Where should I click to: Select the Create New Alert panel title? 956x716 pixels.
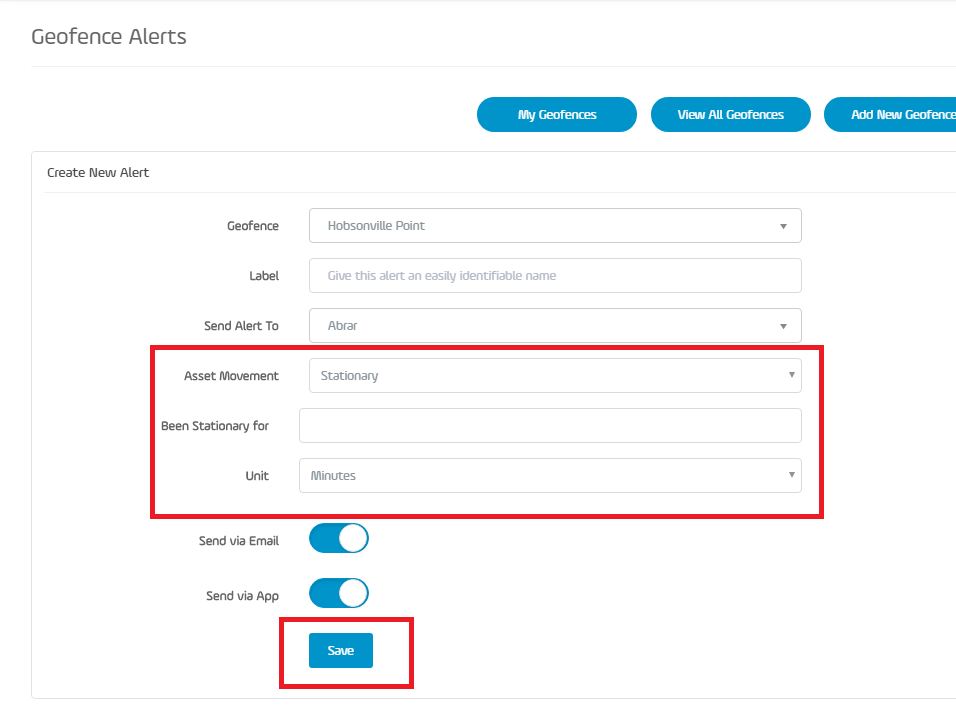click(98, 173)
